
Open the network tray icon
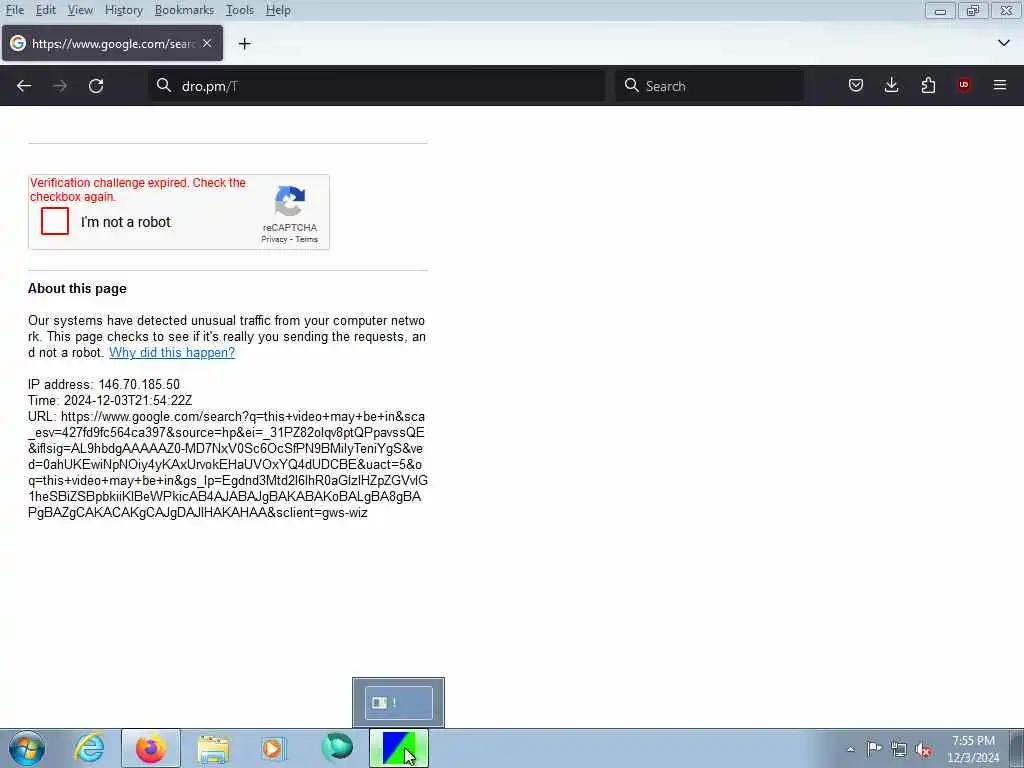899,749
